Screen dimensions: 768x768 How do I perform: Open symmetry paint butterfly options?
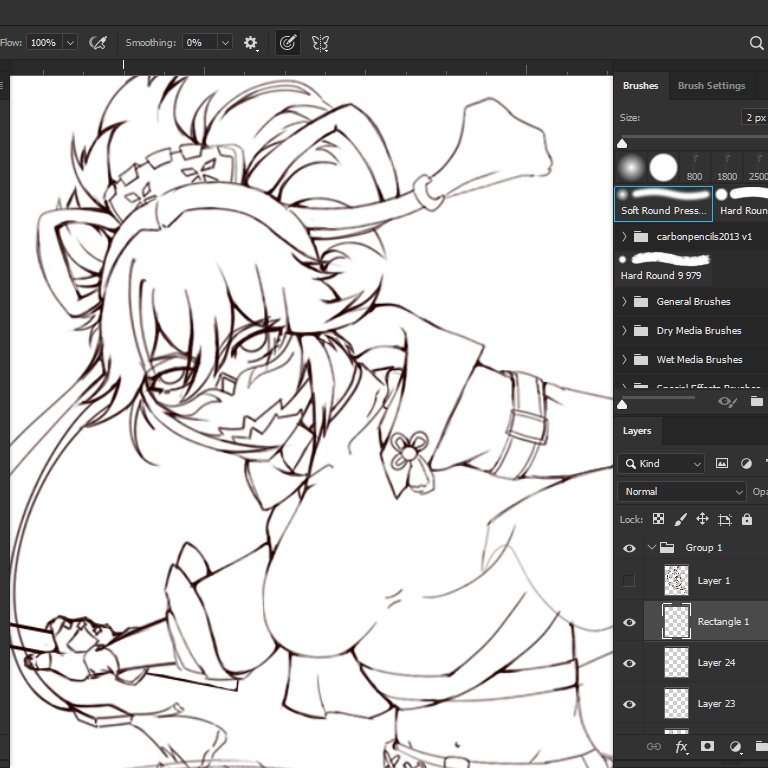(320, 43)
